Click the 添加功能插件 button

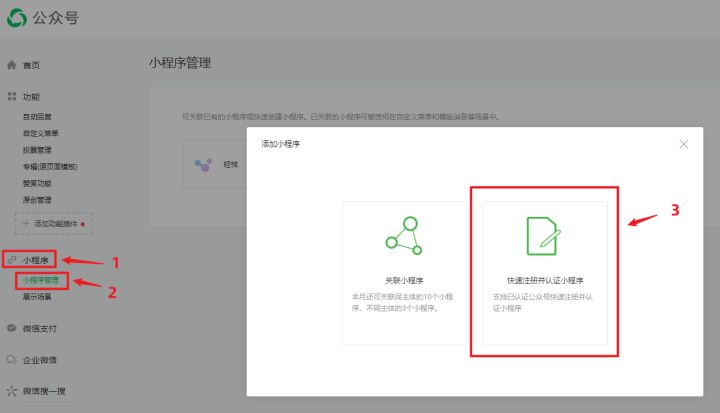point(54,224)
